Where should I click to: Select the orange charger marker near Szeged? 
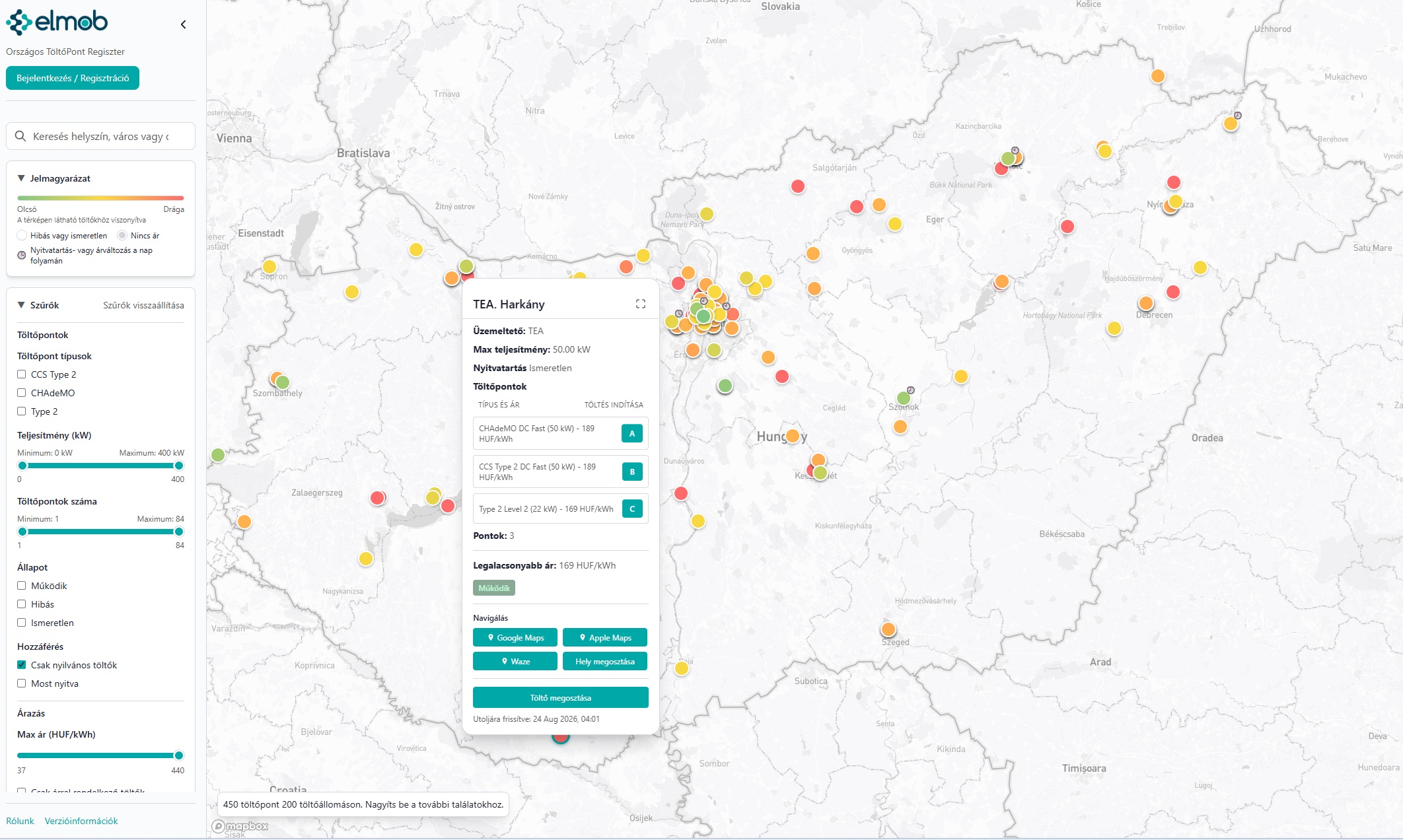tap(888, 629)
